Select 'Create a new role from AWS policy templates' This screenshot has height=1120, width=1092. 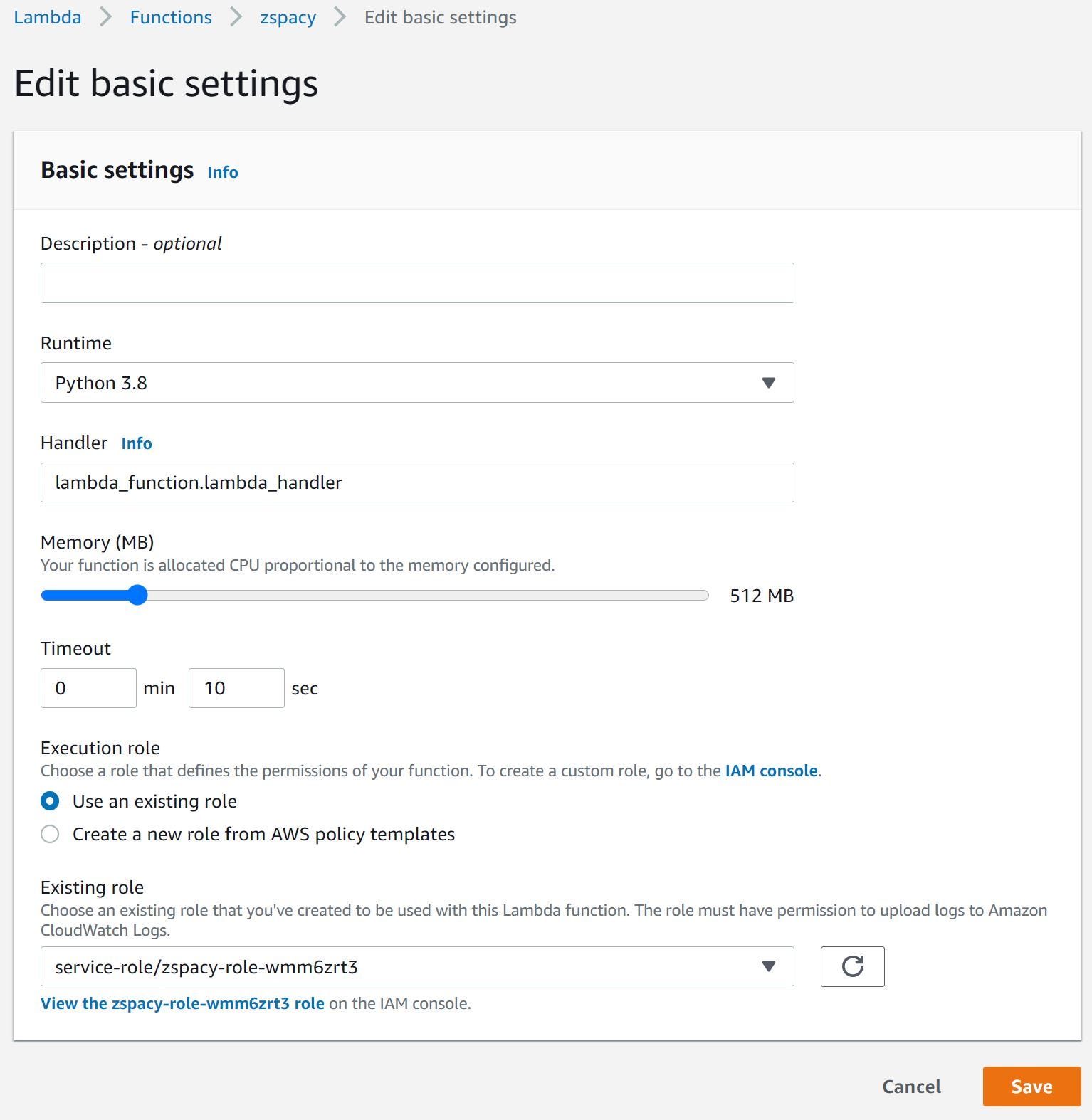coord(50,834)
